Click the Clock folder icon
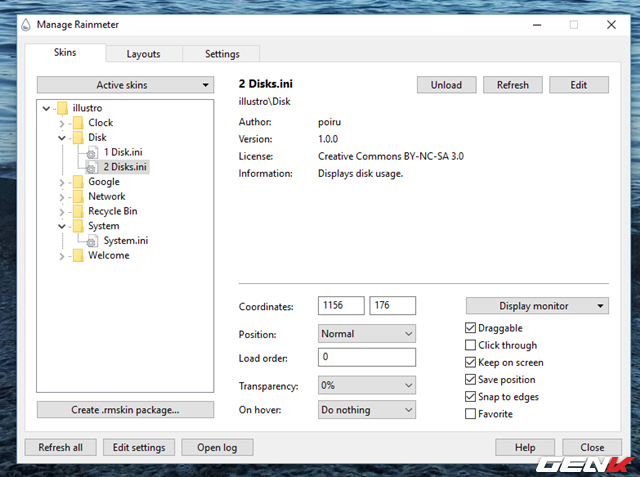 click(x=78, y=123)
